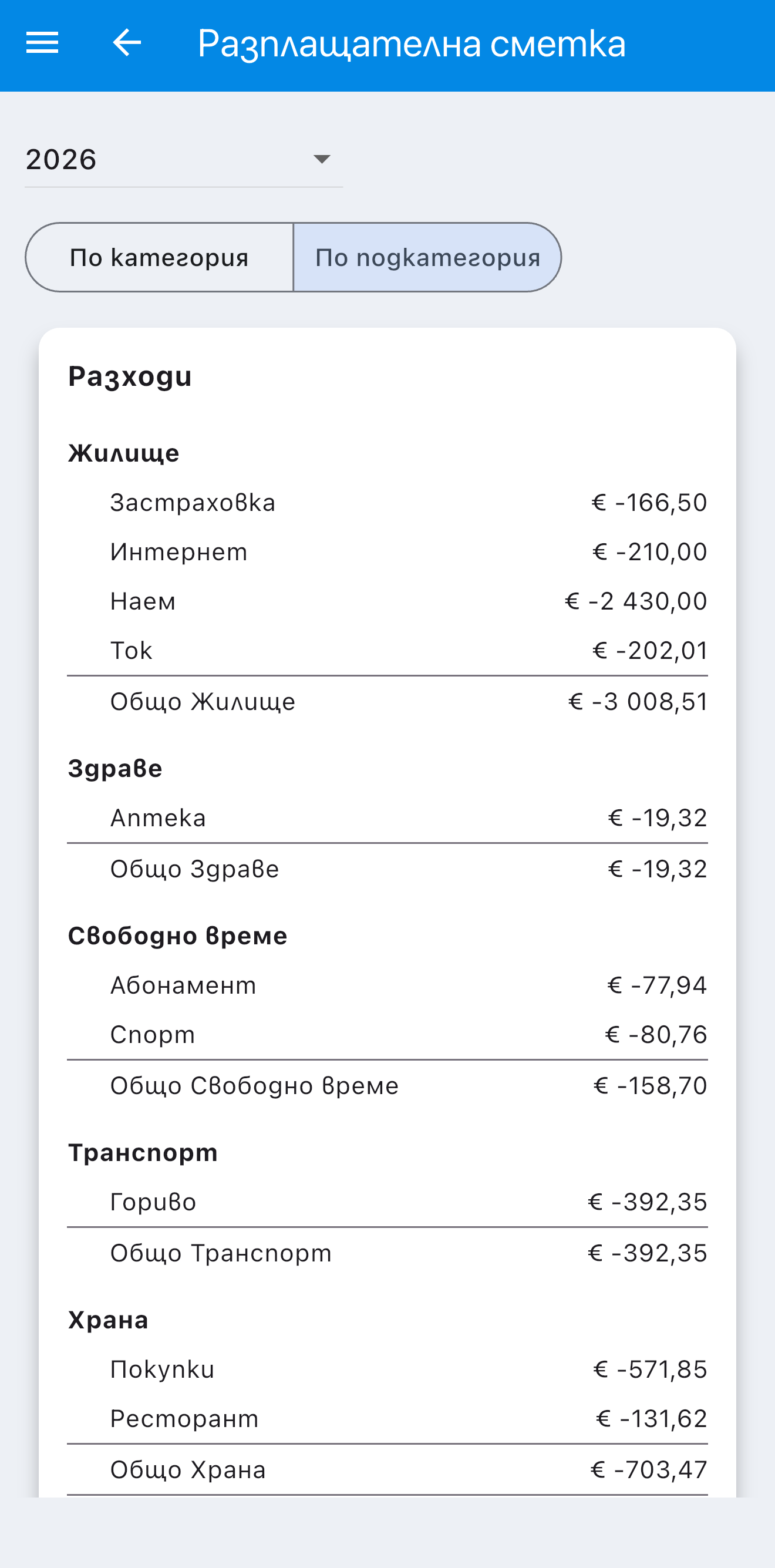The image size is (775, 1568).
Task: Click the Жилище category heading
Action: point(124,453)
